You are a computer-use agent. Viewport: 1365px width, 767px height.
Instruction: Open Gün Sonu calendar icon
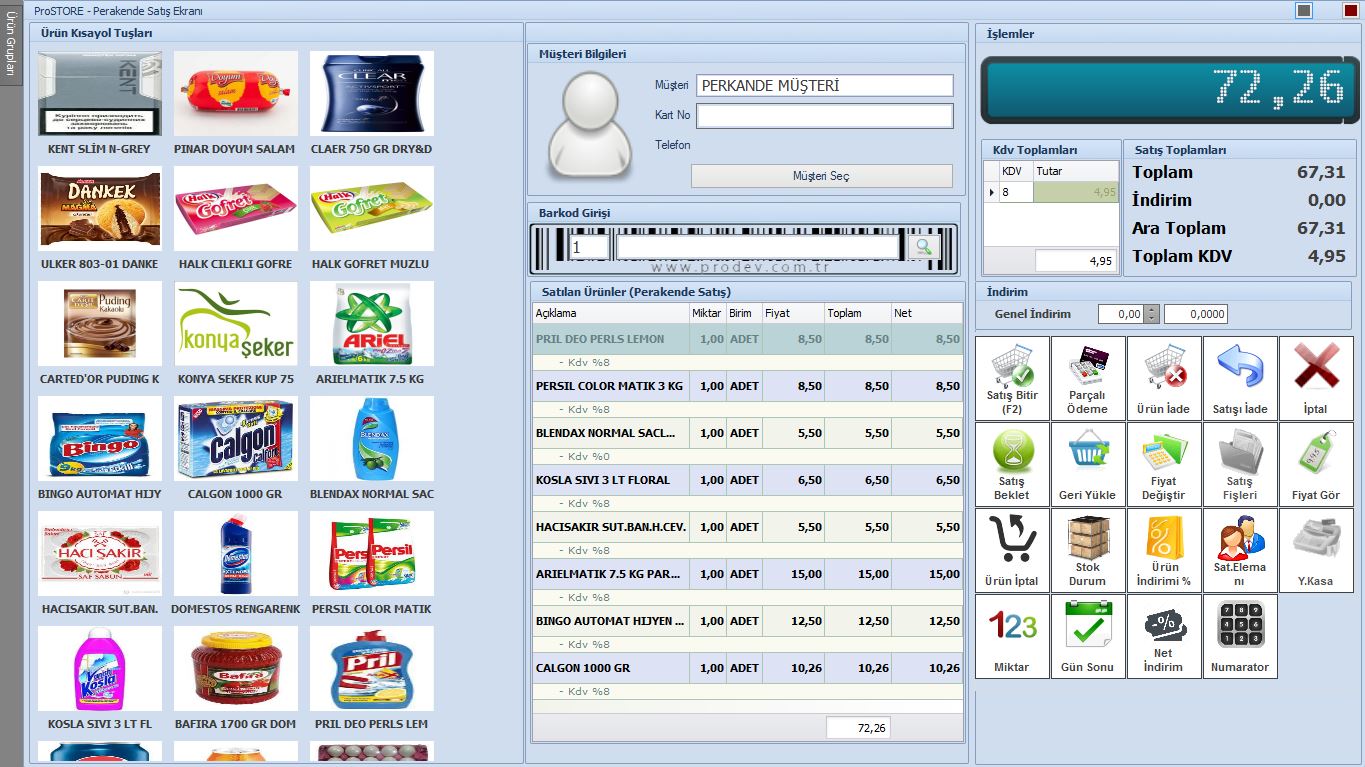tap(1087, 636)
